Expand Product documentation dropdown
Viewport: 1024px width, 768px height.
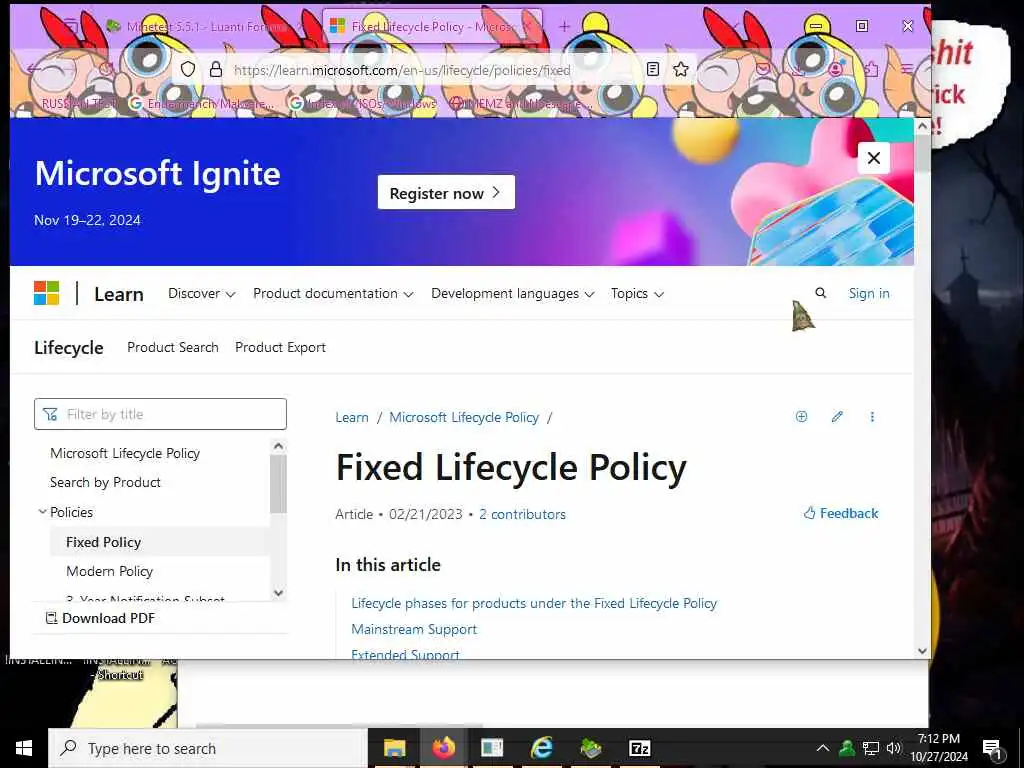(x=333, y=293)
